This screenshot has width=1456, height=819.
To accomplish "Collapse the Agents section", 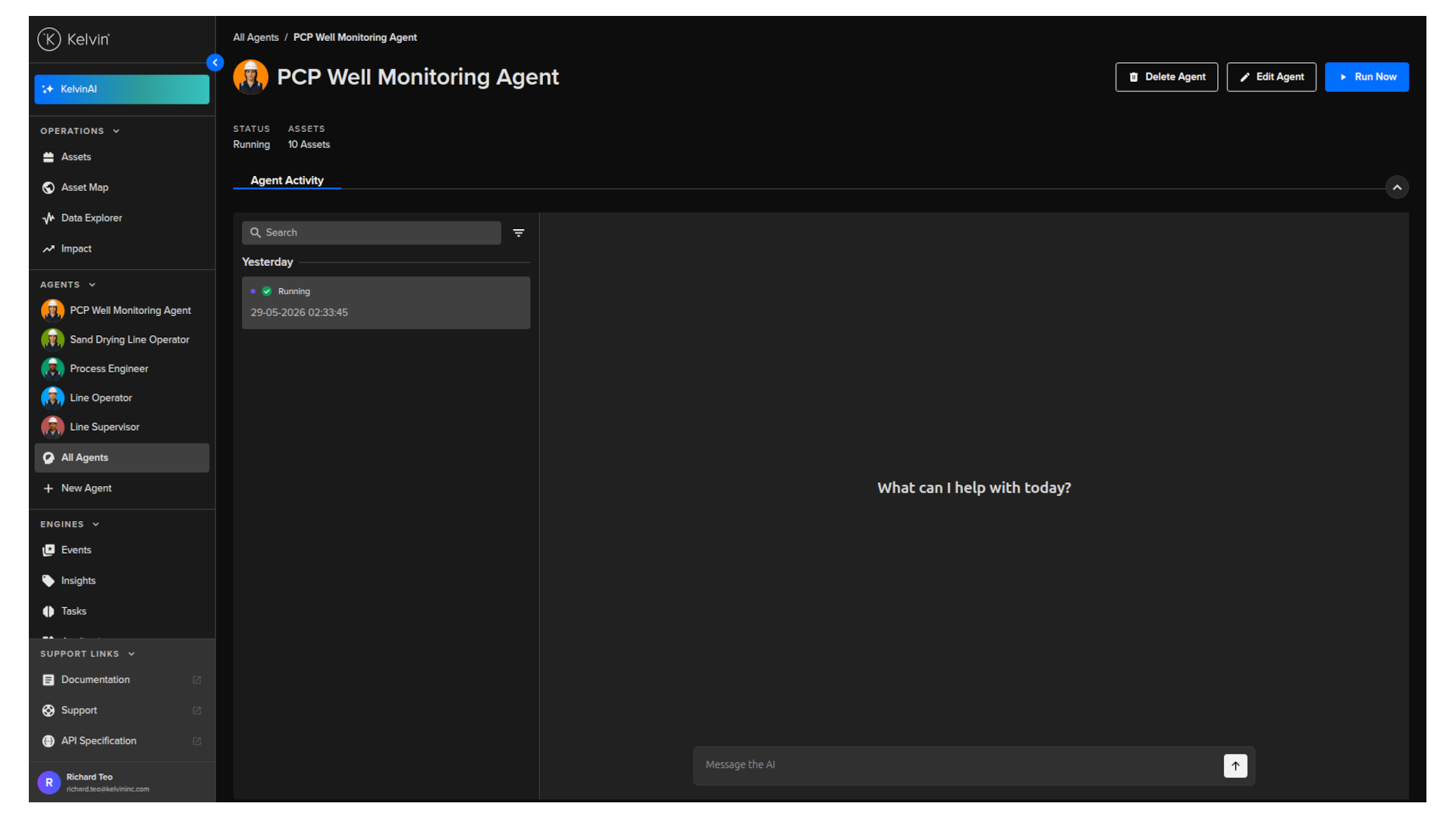I will (68, 285).
